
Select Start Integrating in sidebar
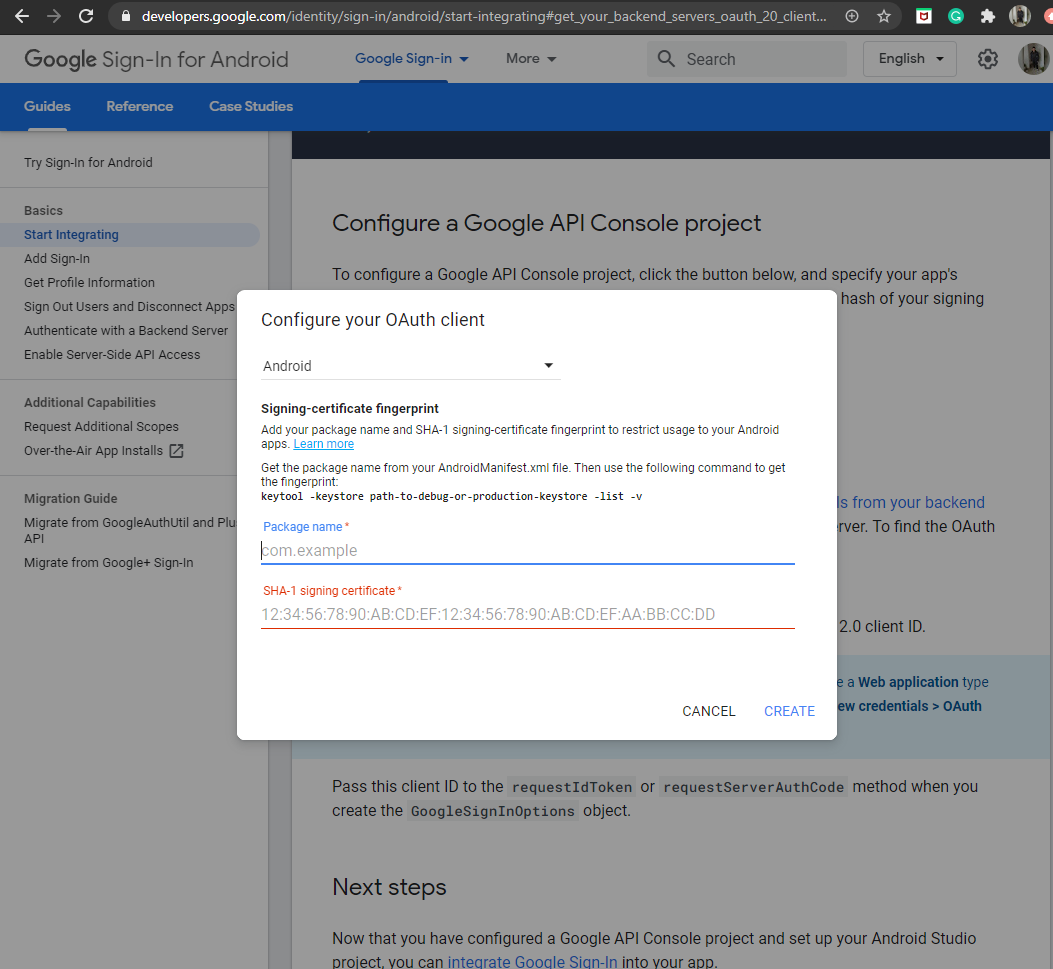[x=69, y=234]
